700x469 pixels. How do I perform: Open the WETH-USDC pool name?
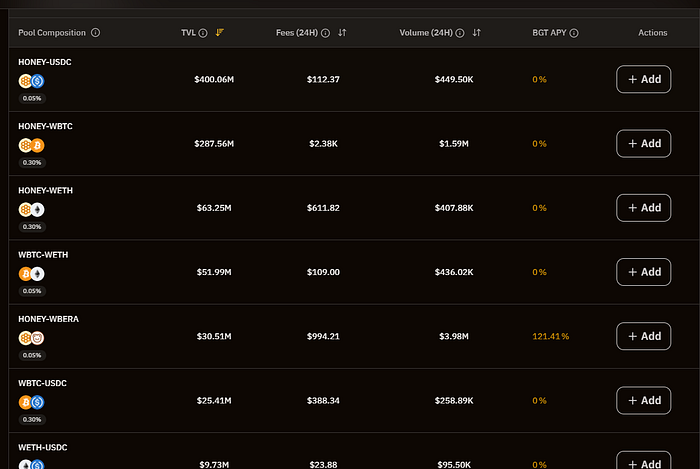[x=42, y=448]
